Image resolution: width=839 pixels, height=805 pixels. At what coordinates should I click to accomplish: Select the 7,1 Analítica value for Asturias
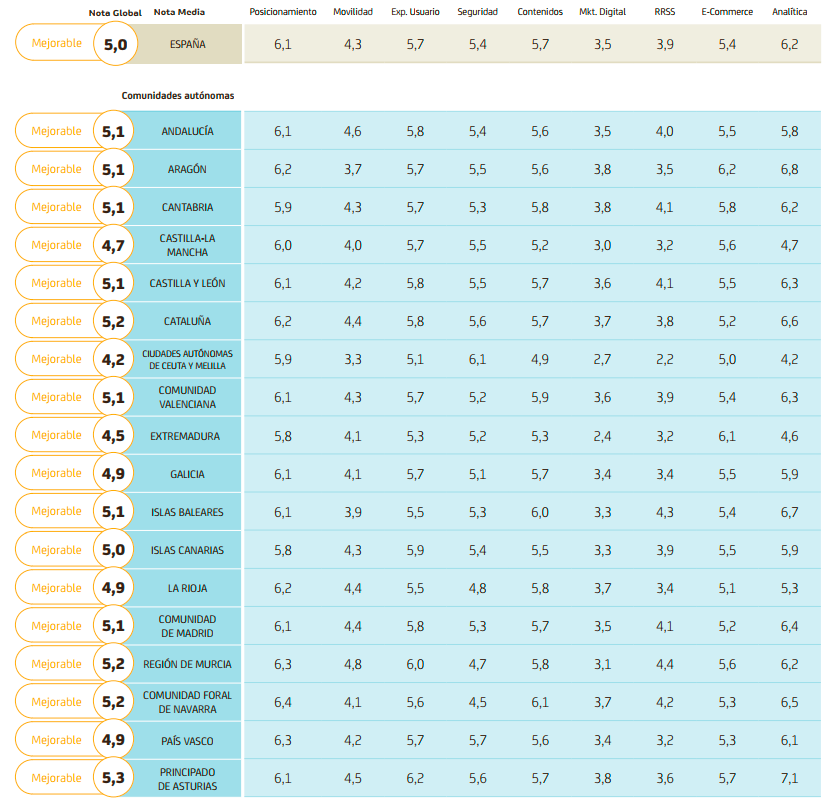[789, 777]
